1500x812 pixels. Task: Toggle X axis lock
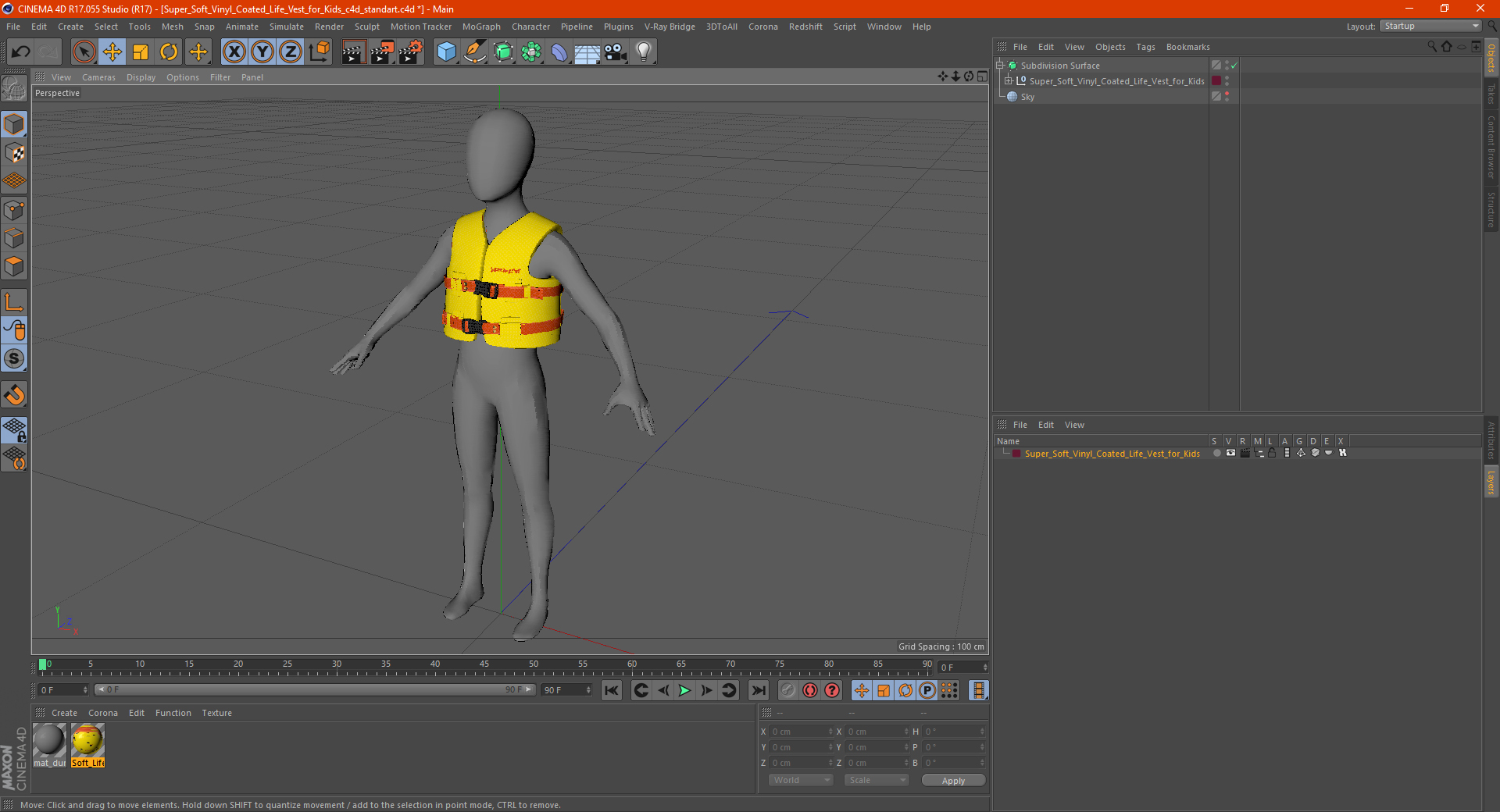coord(234,52)
